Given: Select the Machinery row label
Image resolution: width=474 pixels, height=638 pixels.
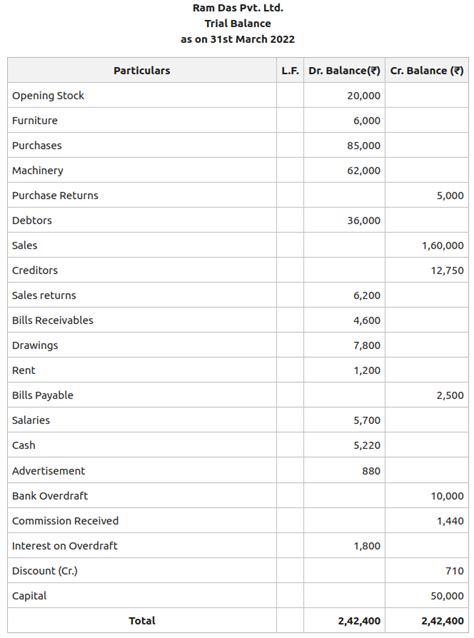Looking at the screenshot, I should point(37,170).
